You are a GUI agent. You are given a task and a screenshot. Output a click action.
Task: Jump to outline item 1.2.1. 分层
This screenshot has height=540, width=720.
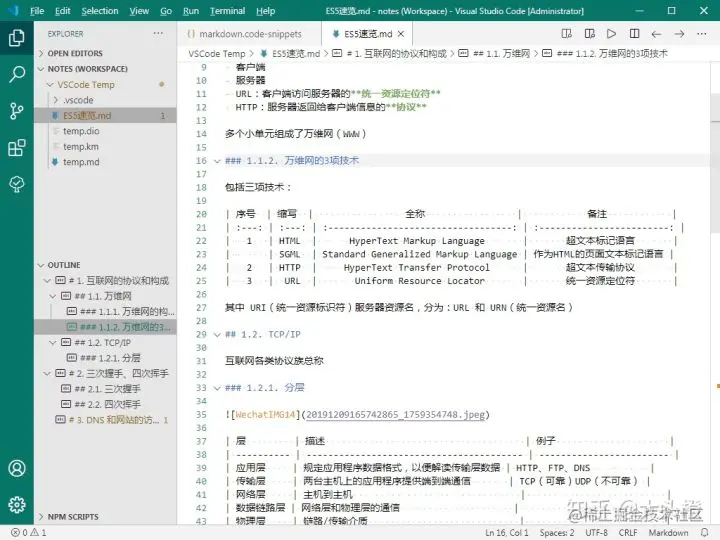[x=105, y=358]
